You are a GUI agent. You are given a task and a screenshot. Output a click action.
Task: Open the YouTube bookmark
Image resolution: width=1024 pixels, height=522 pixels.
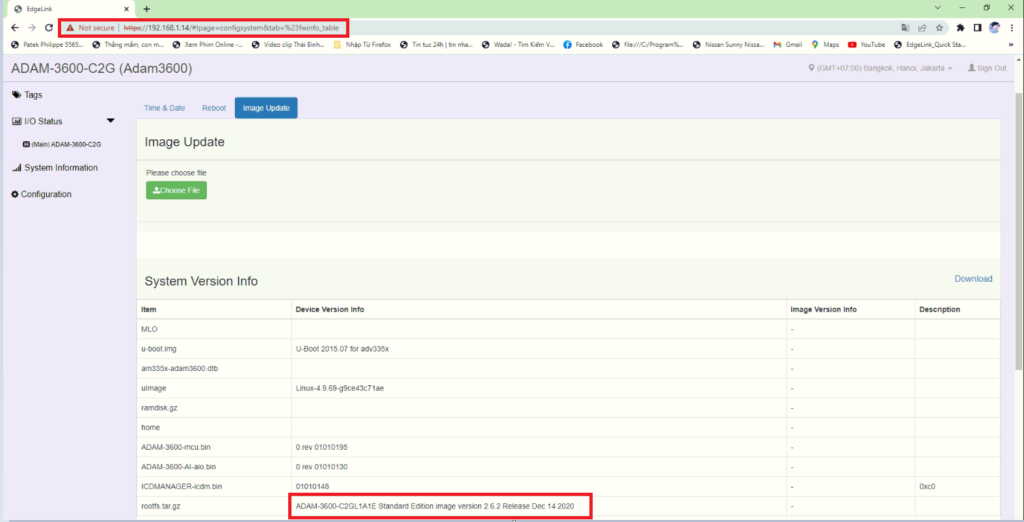(x=867, y=45)
